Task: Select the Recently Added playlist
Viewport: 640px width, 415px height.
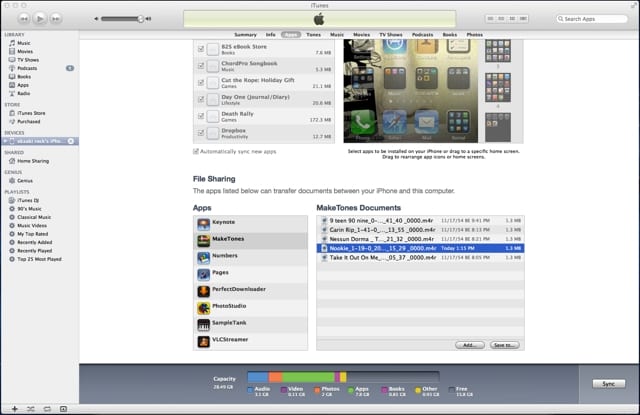Action: click(35, 242)
